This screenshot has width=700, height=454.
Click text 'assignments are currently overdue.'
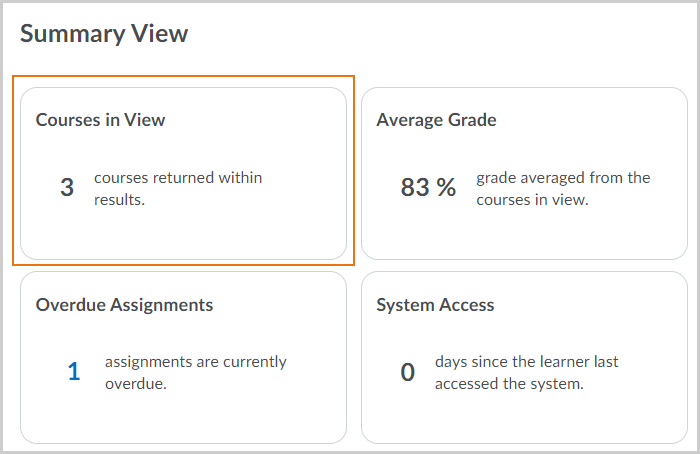(196, 372)
